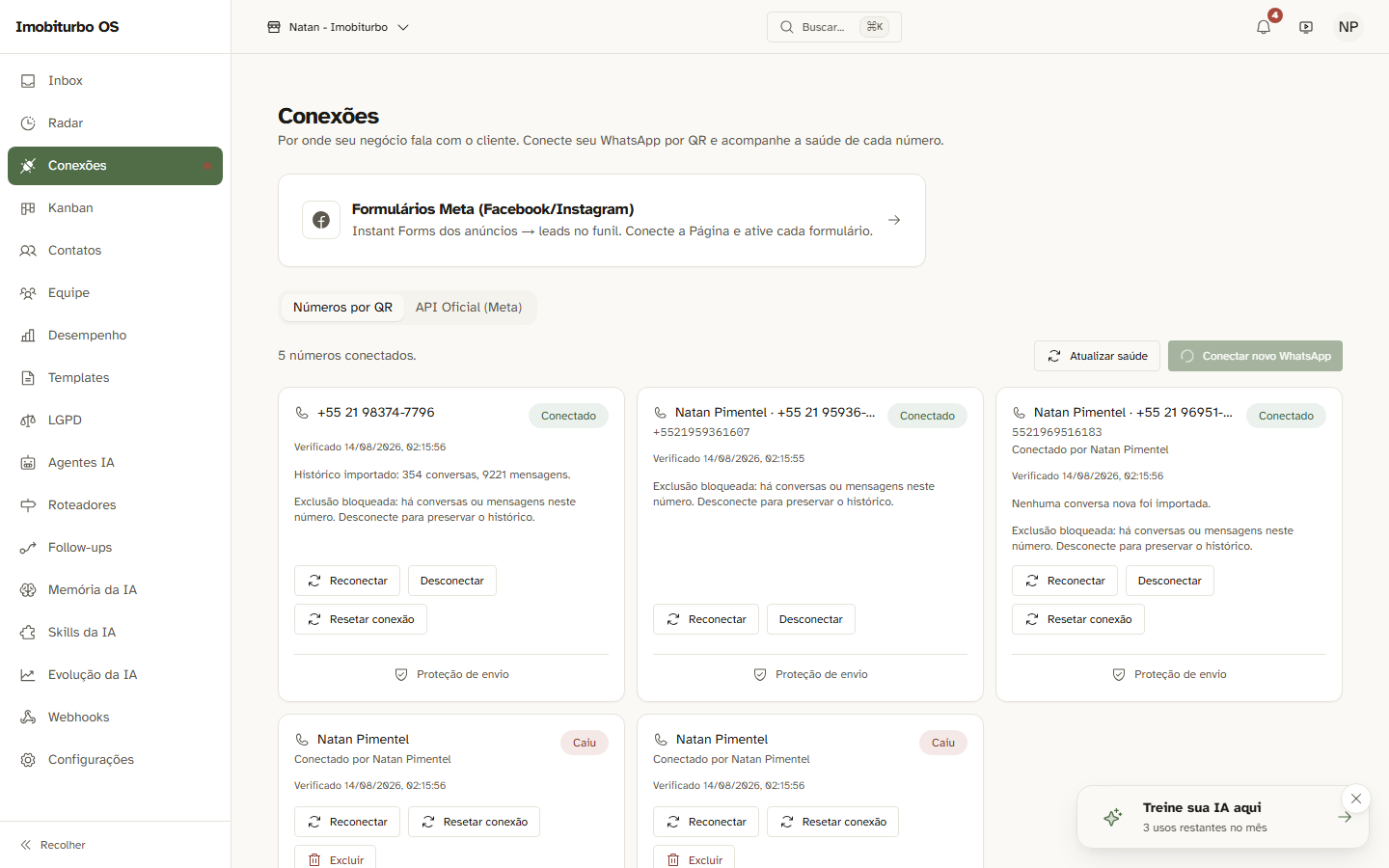Click the Atualizar saúde button

tap(1097, 356)
